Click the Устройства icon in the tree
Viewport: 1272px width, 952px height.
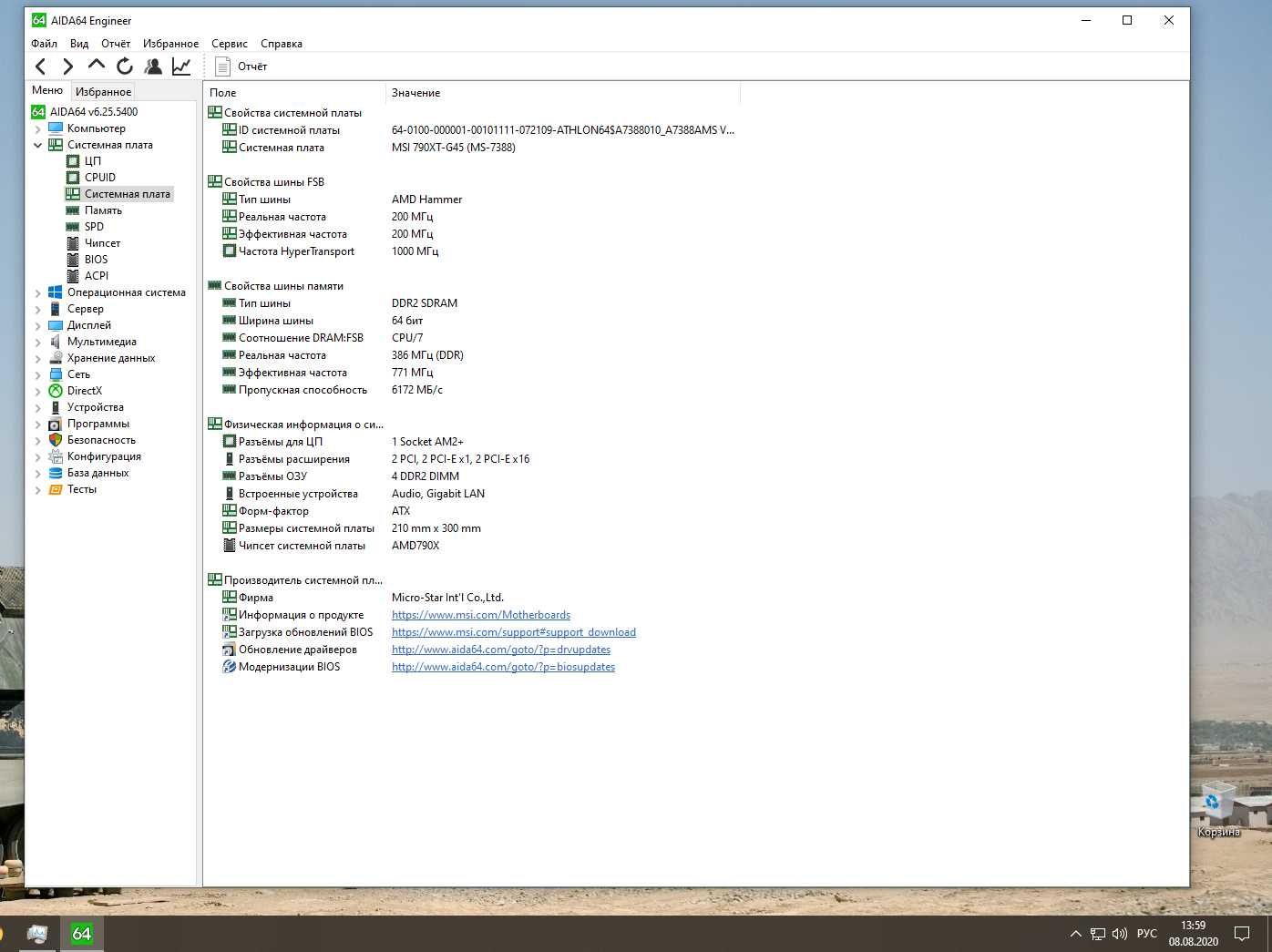(x=56, y=407)
